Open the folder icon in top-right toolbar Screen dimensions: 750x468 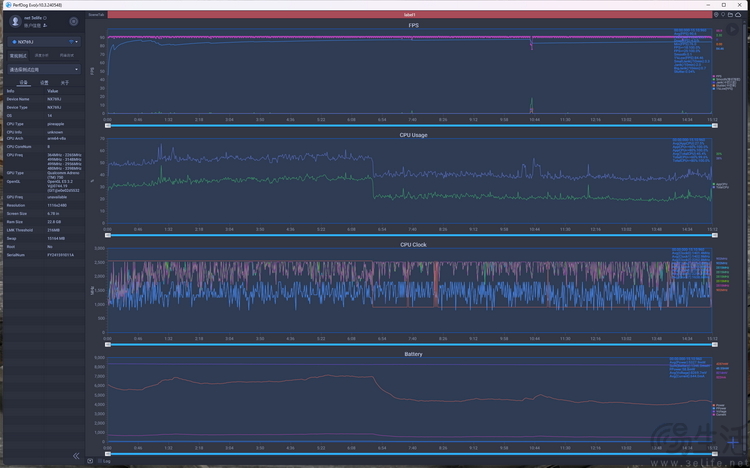[x=730, y=15]
